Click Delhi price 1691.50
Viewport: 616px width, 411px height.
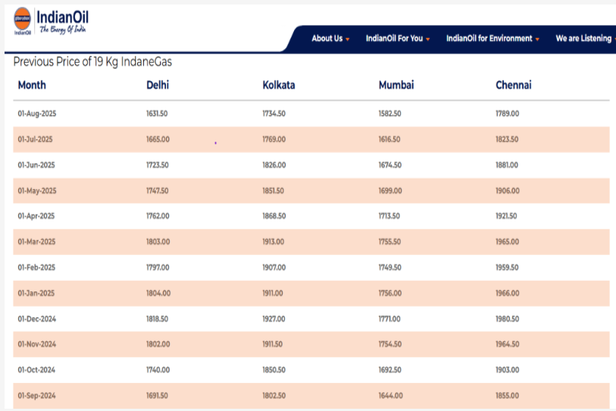coord(157,396)
